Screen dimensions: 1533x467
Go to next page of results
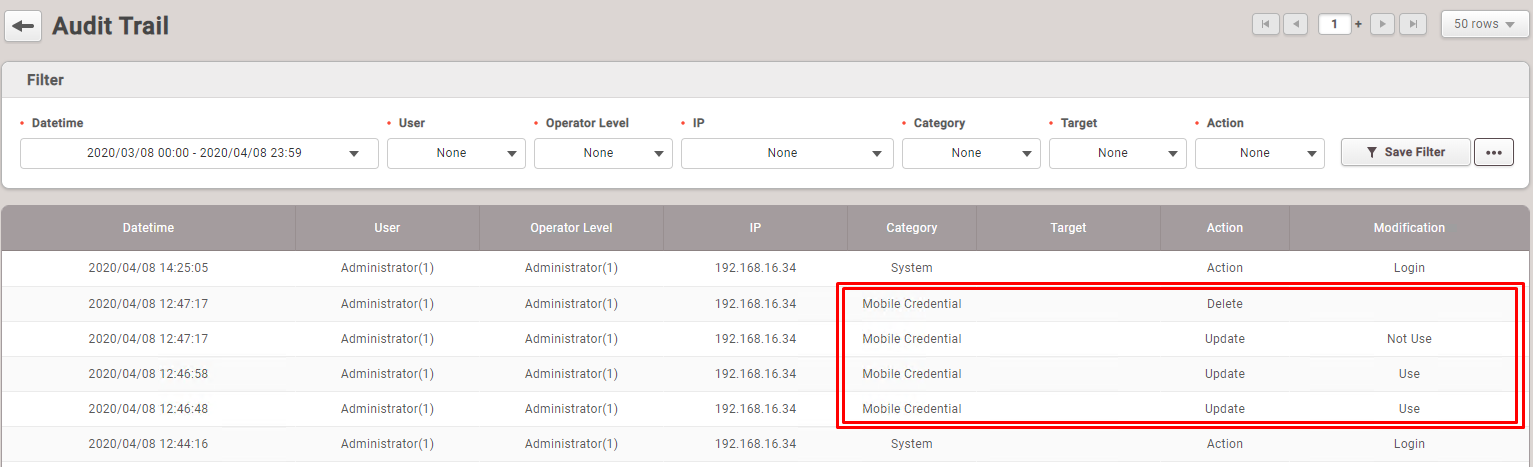pyautogui.click(x=1383, y=24)
